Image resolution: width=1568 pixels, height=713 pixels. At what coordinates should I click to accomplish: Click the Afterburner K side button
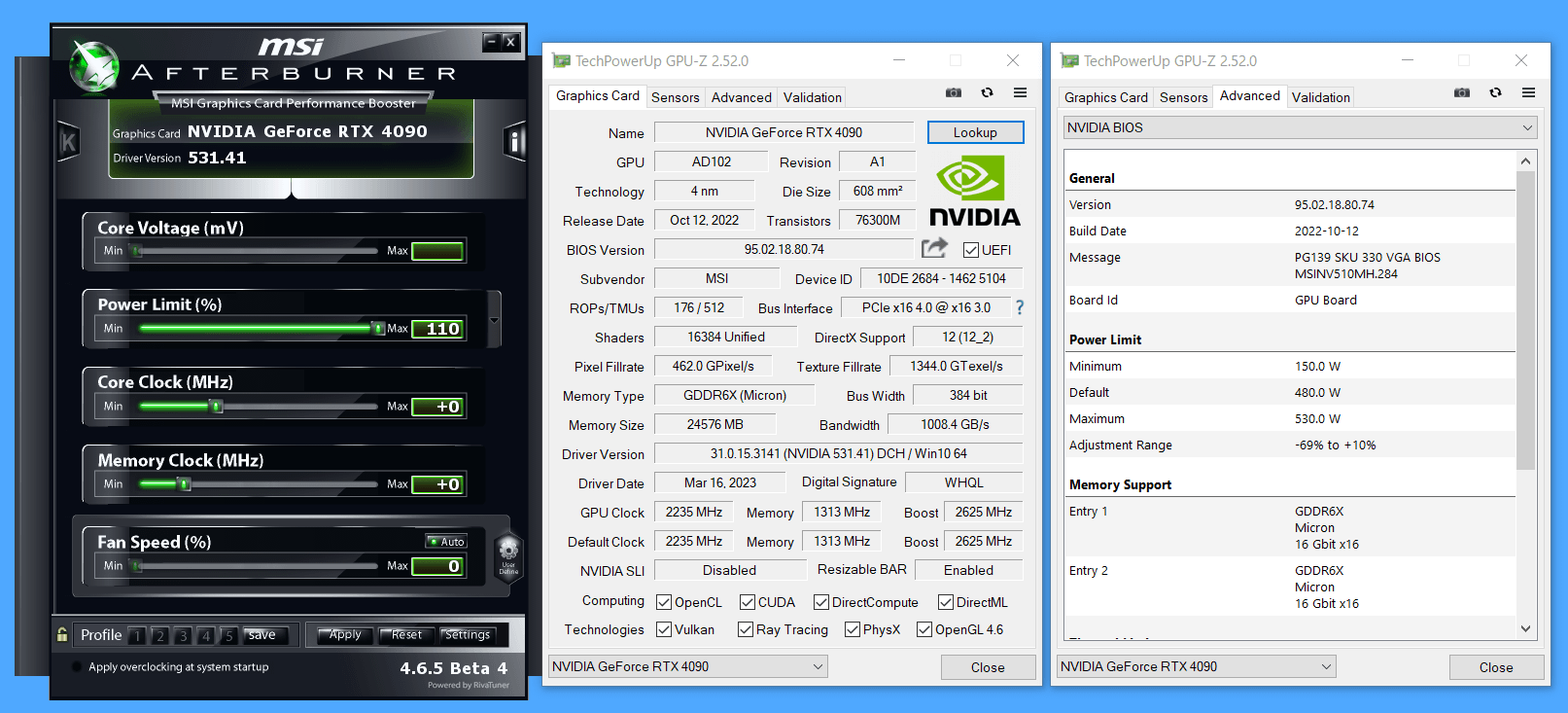tap(67, 142)
